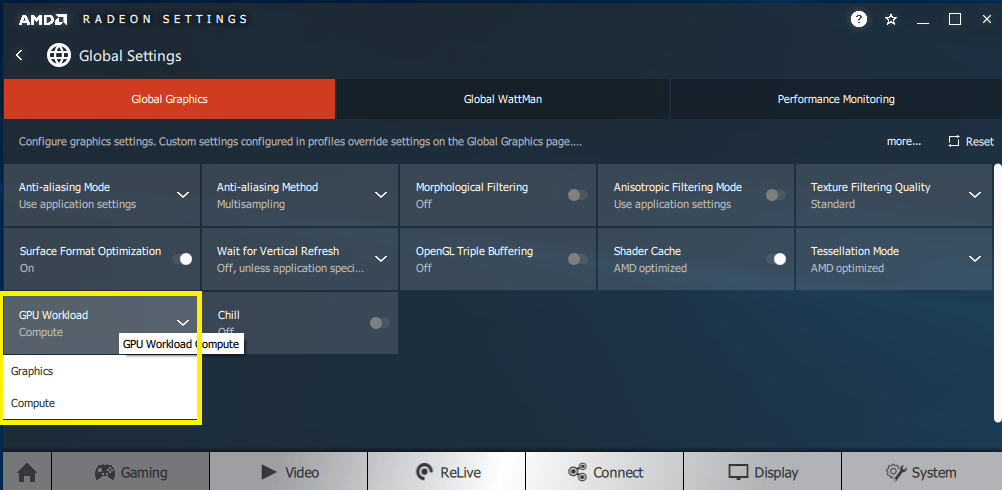
Task: Click the 'RADEON SETTINGS' title text
Action: pos(165,19)
